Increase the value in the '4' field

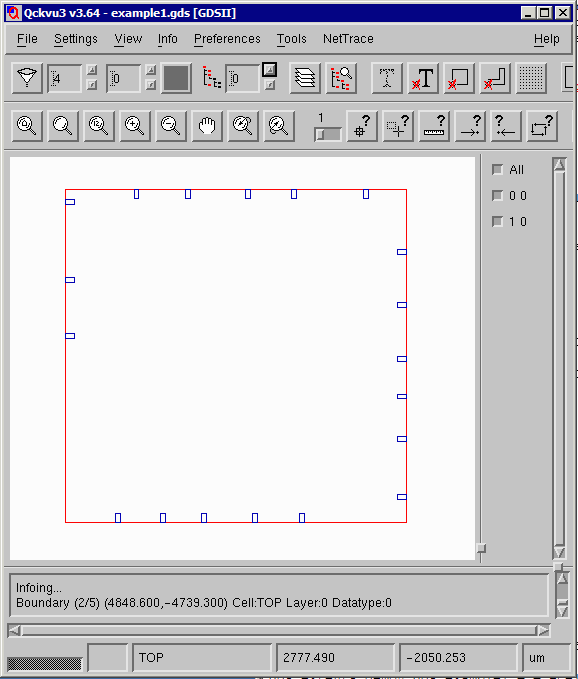point(92,70)
